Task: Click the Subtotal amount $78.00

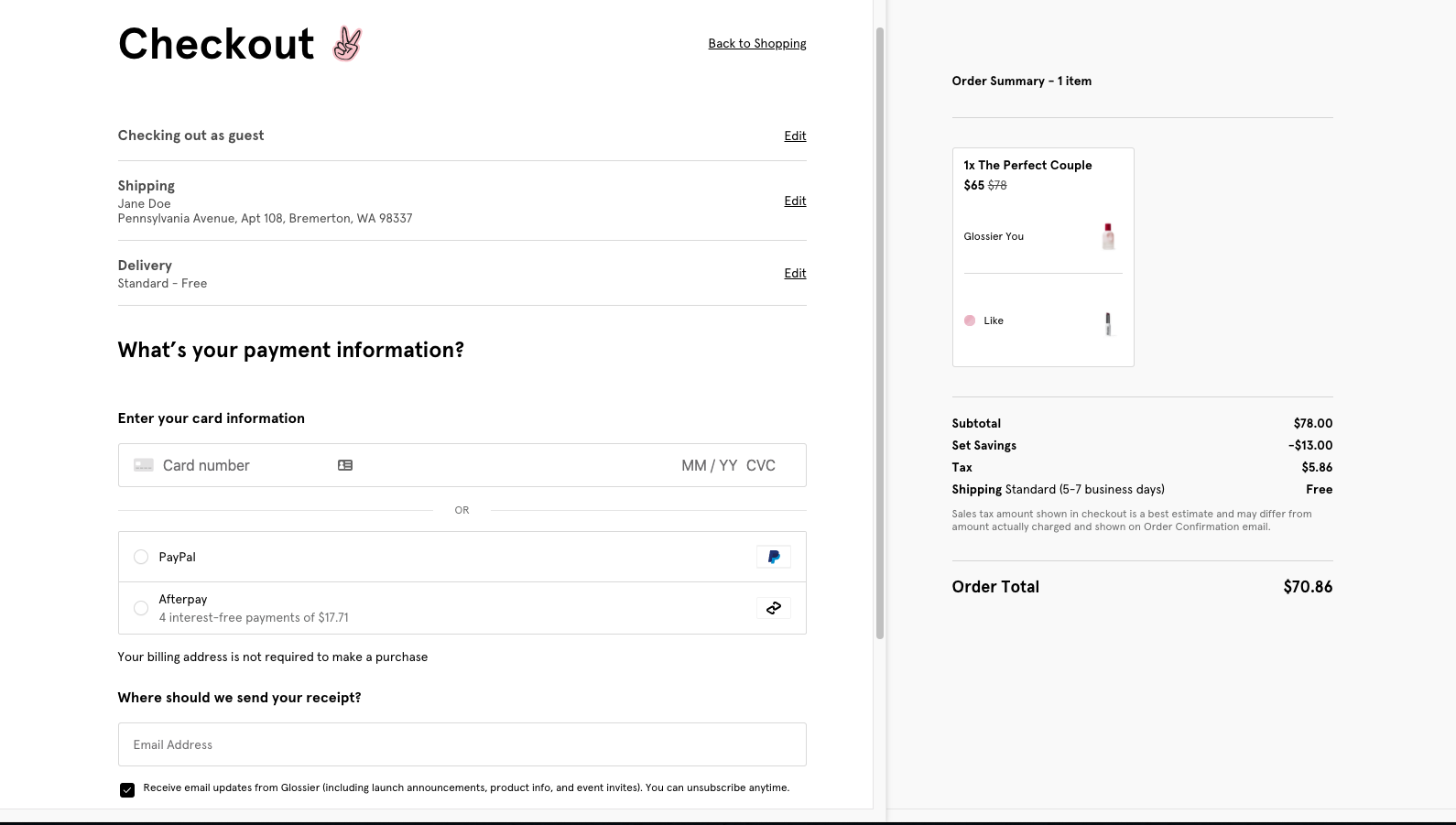Action: [x=1313, y=423]
